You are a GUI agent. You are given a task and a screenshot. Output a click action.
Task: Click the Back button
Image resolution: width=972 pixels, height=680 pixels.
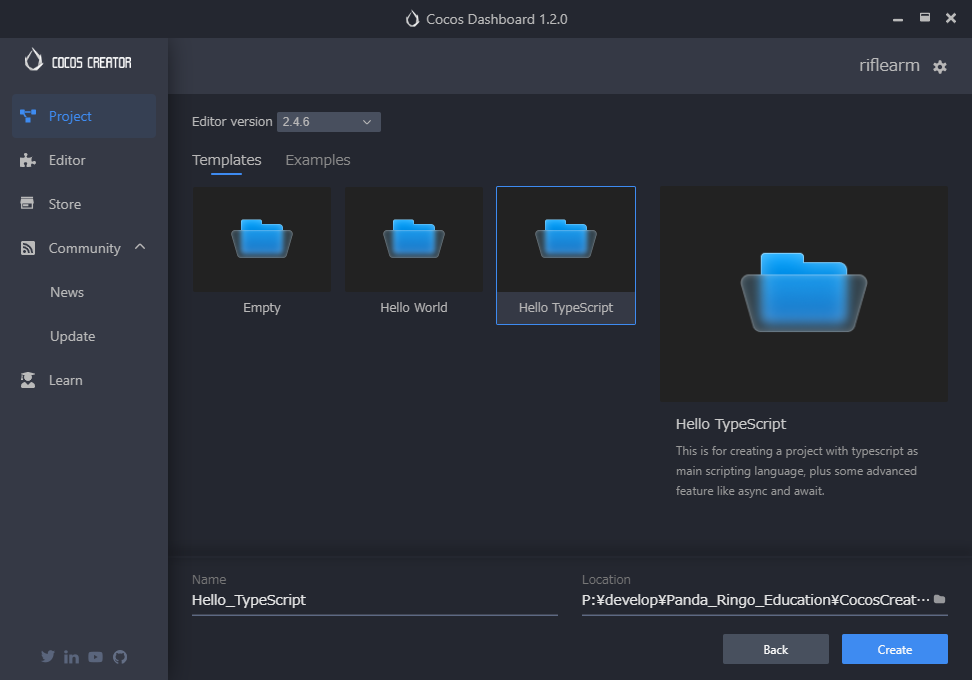click(775, 649)
